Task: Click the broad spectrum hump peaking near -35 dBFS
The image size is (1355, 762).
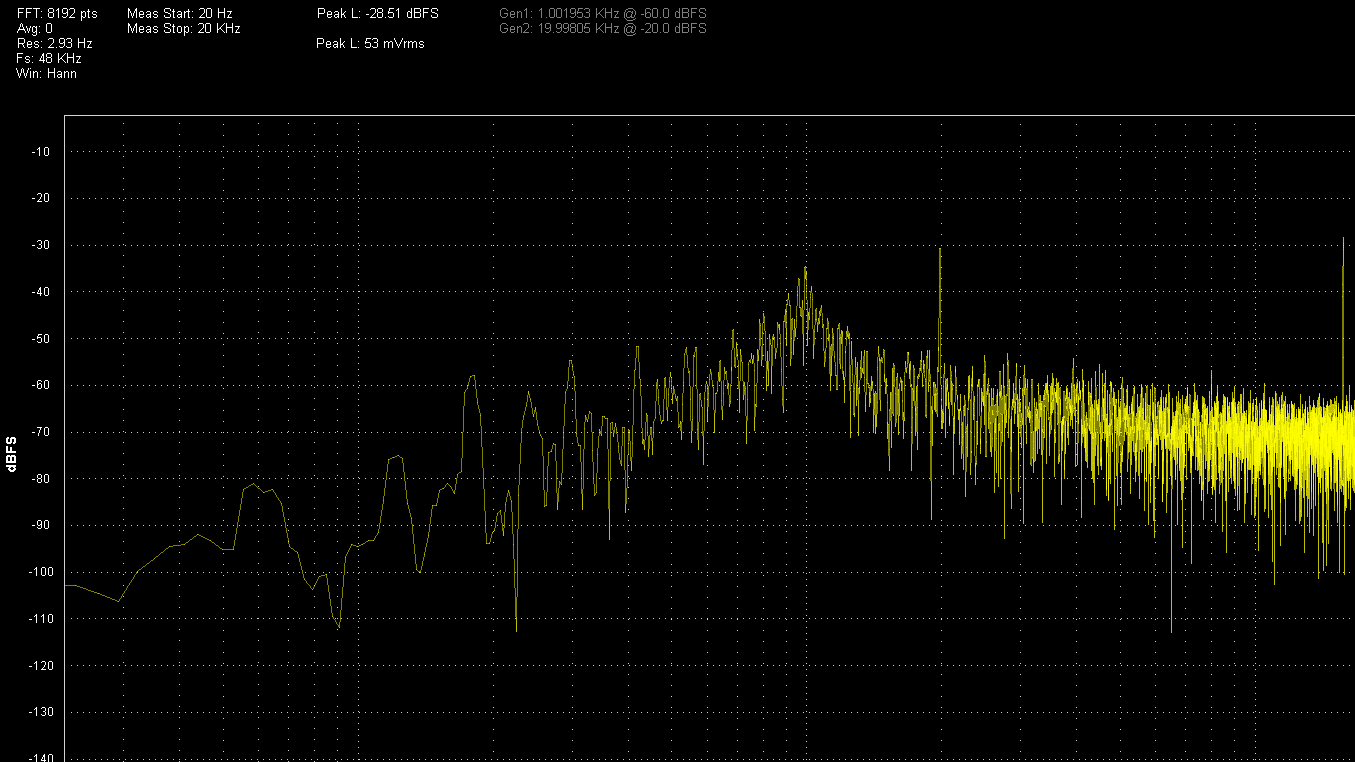Action: (x=805, y=268)
